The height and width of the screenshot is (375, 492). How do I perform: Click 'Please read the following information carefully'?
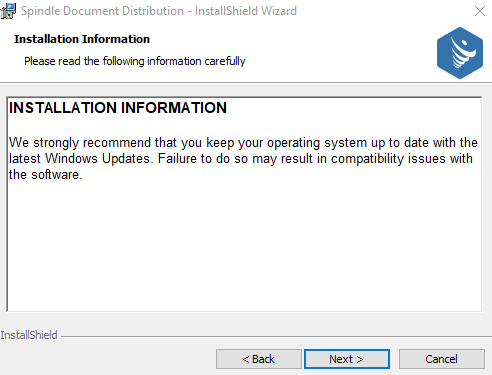(135, 61)
